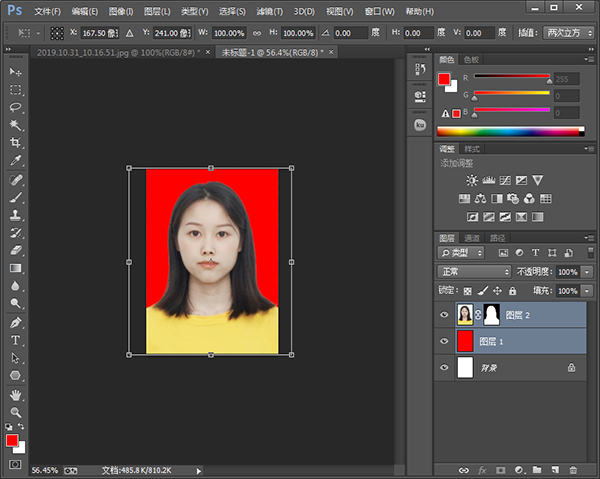Pick the Eyedropper tool
The width and height of the screenshot is (600, 479).
pyautogui.click(x=16, y=160)
